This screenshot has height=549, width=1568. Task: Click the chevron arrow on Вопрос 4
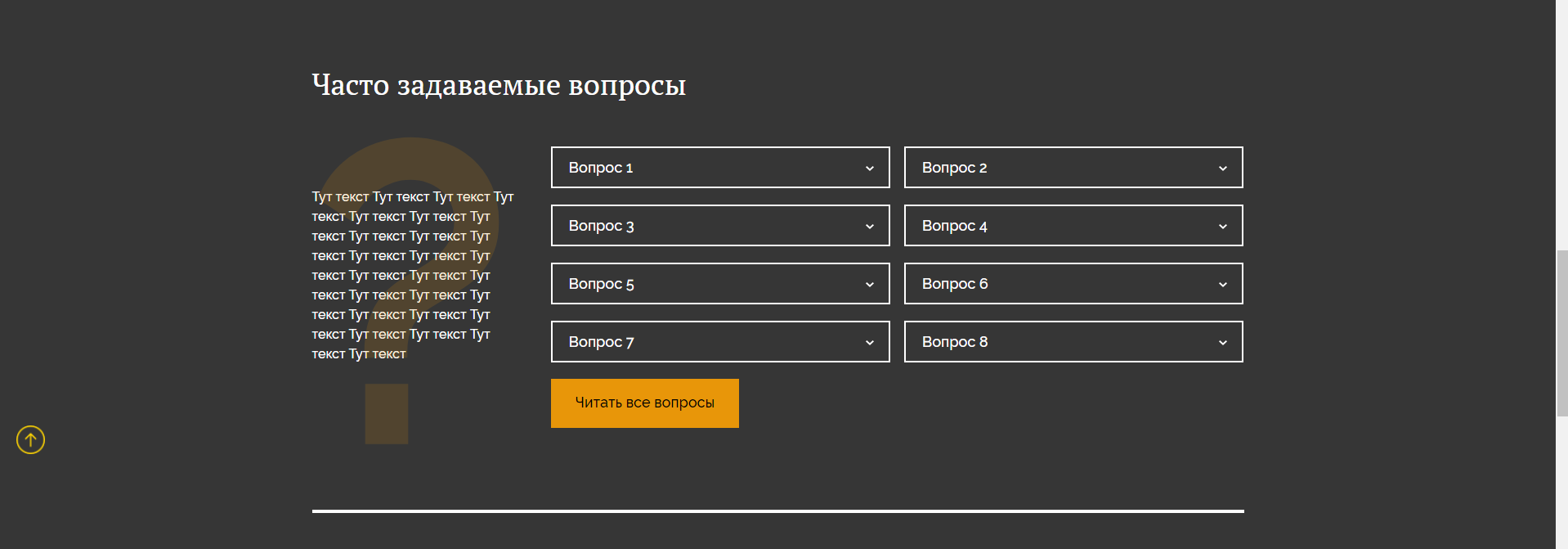(x=1222, y=227)
